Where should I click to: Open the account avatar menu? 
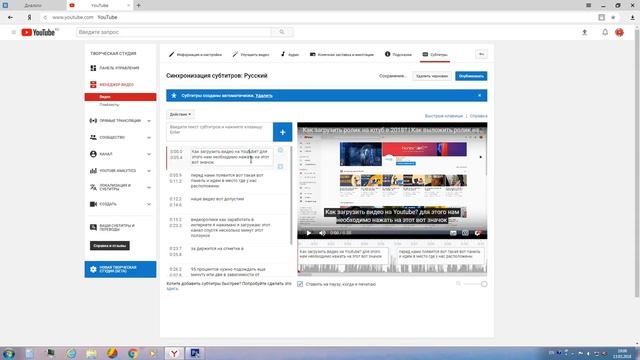coord(619,32)
